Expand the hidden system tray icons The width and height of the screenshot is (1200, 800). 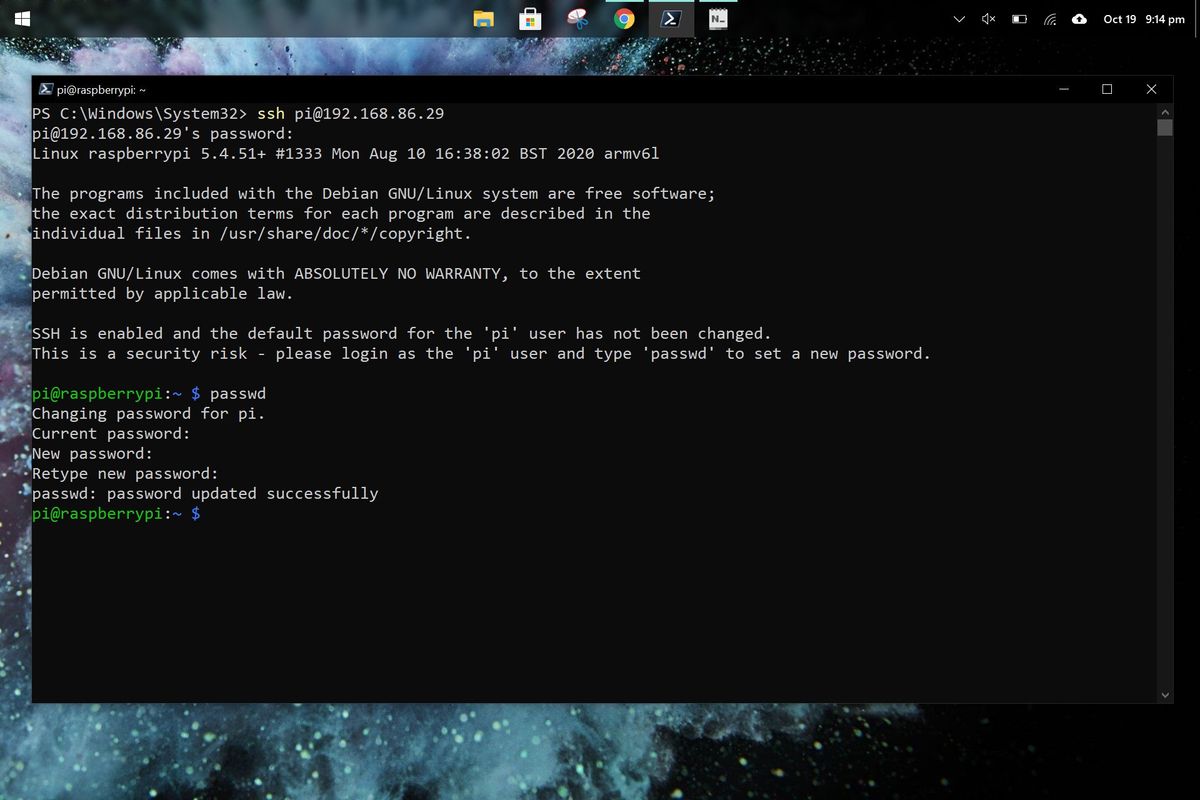[x=958, y=18]
